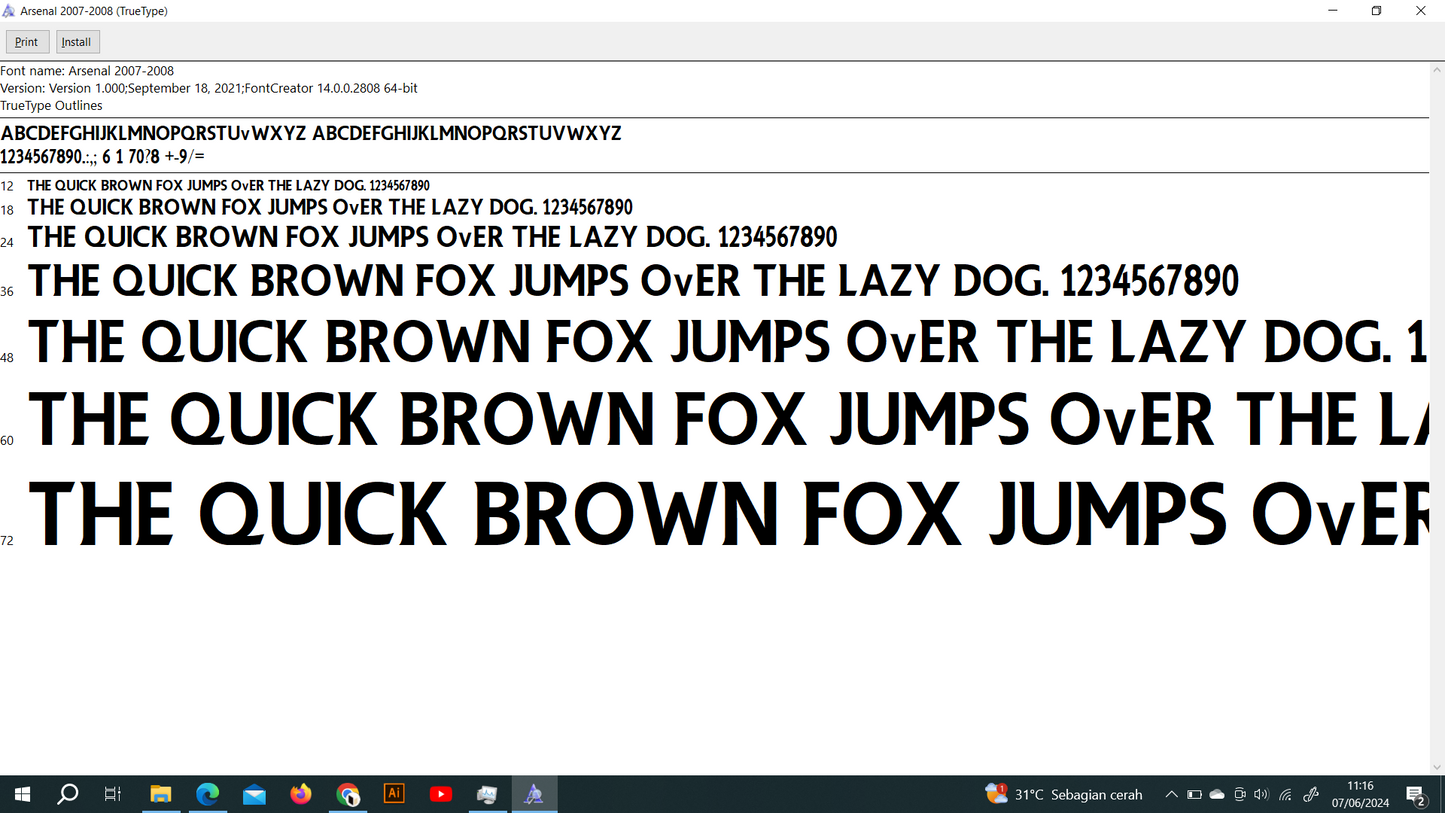Click the font viewer icon in the title bar
1445x813 pixels.
pos(10,10)
